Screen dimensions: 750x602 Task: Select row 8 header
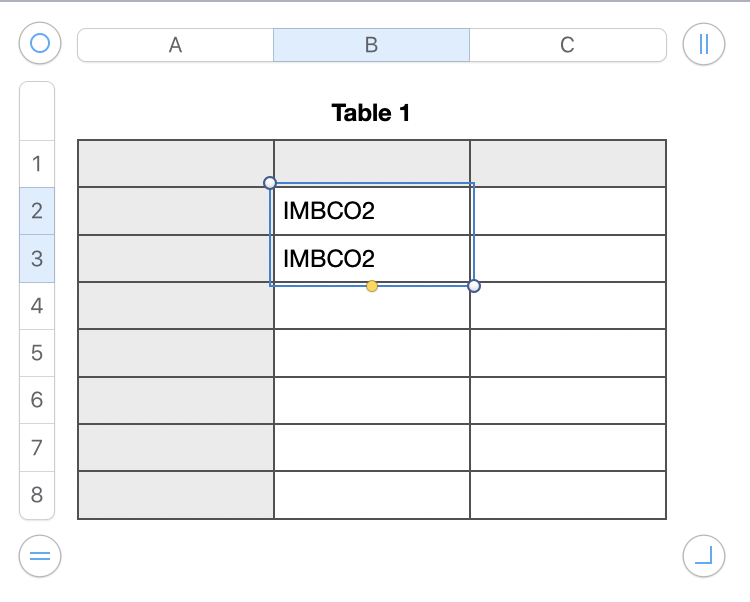37,495
